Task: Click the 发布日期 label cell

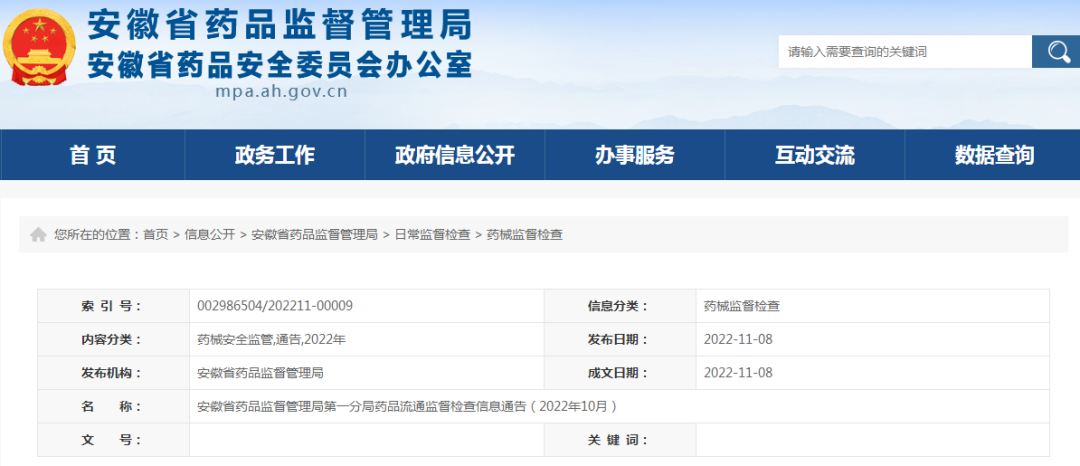Action: (x=620, y=339)
